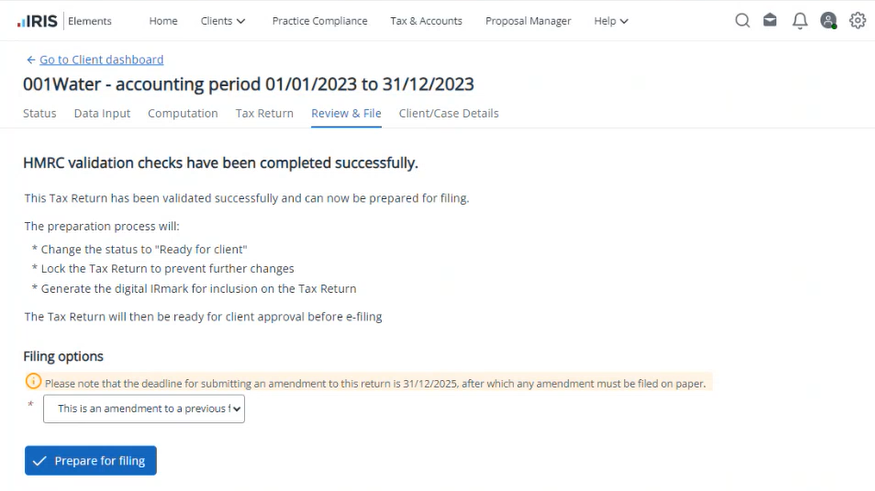Go to Home in navigation

click(163, 21)
